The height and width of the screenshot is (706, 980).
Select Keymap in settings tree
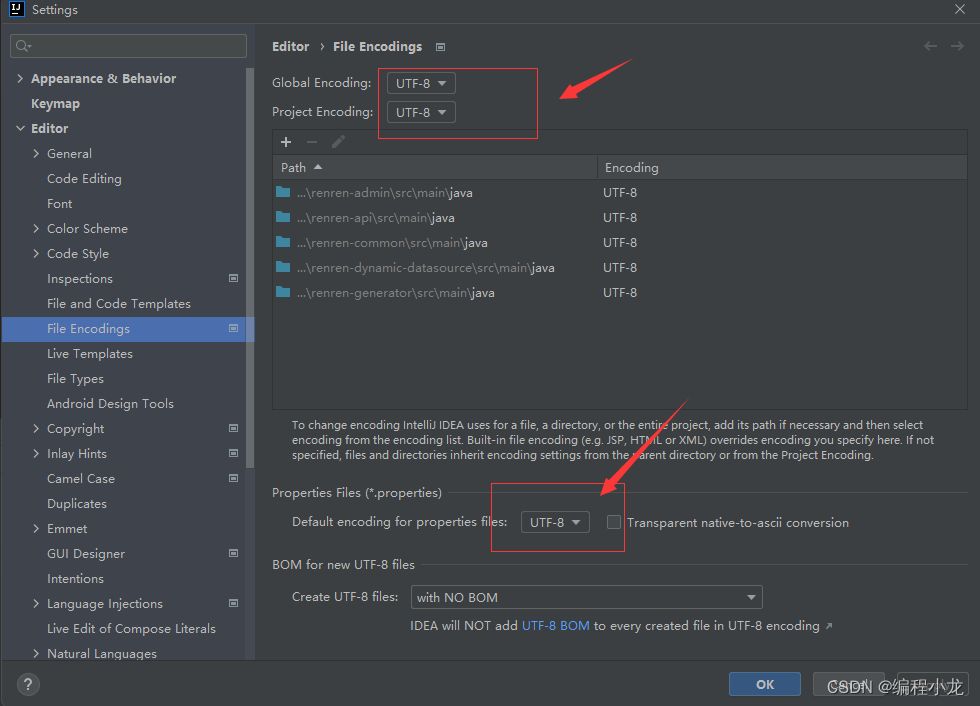56,104
